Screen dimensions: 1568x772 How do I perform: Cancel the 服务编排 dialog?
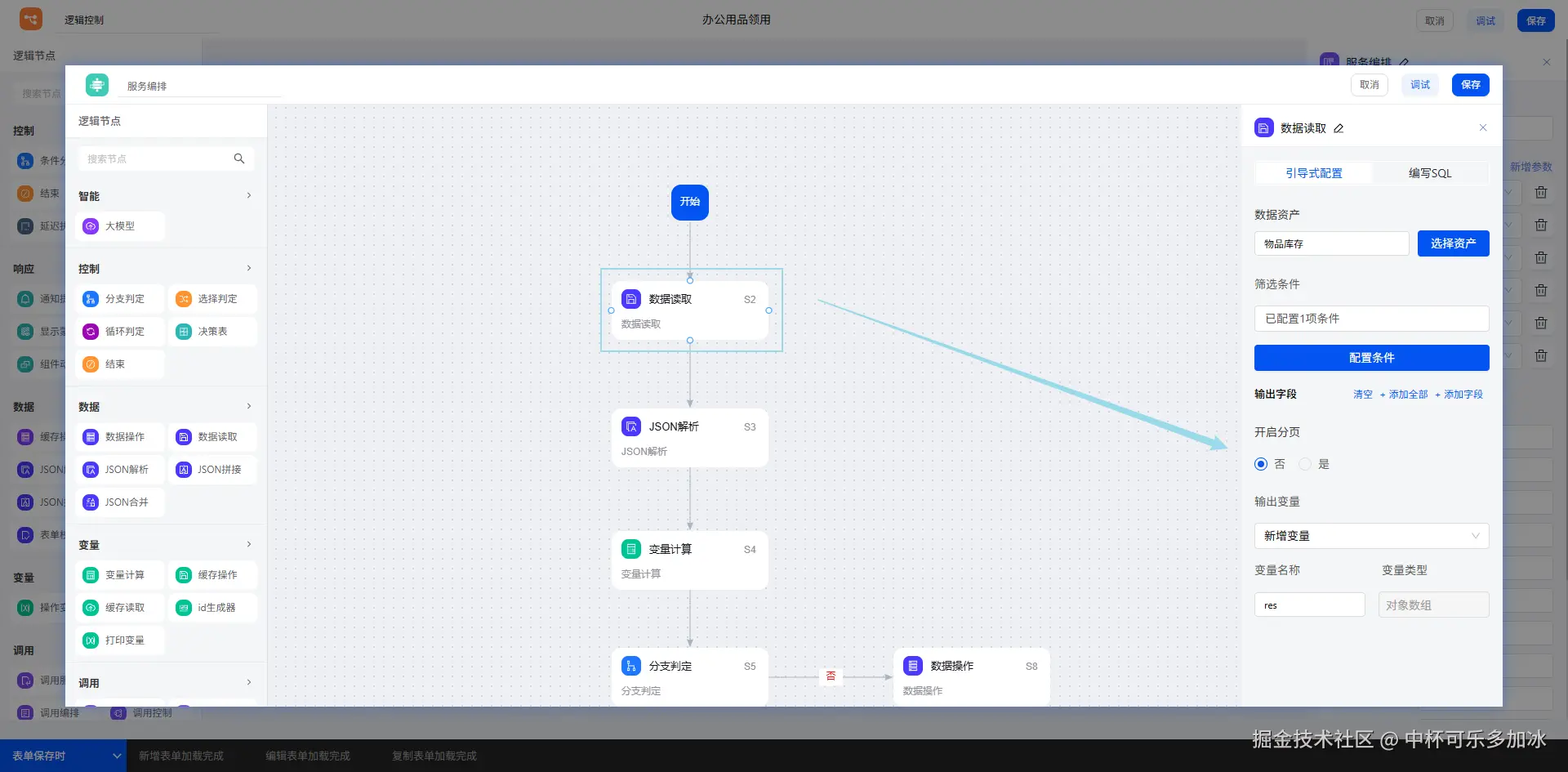[1370, 85]
